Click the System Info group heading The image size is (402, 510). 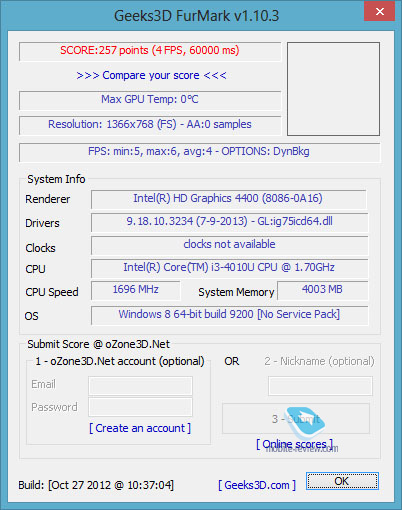click(56, 179)
